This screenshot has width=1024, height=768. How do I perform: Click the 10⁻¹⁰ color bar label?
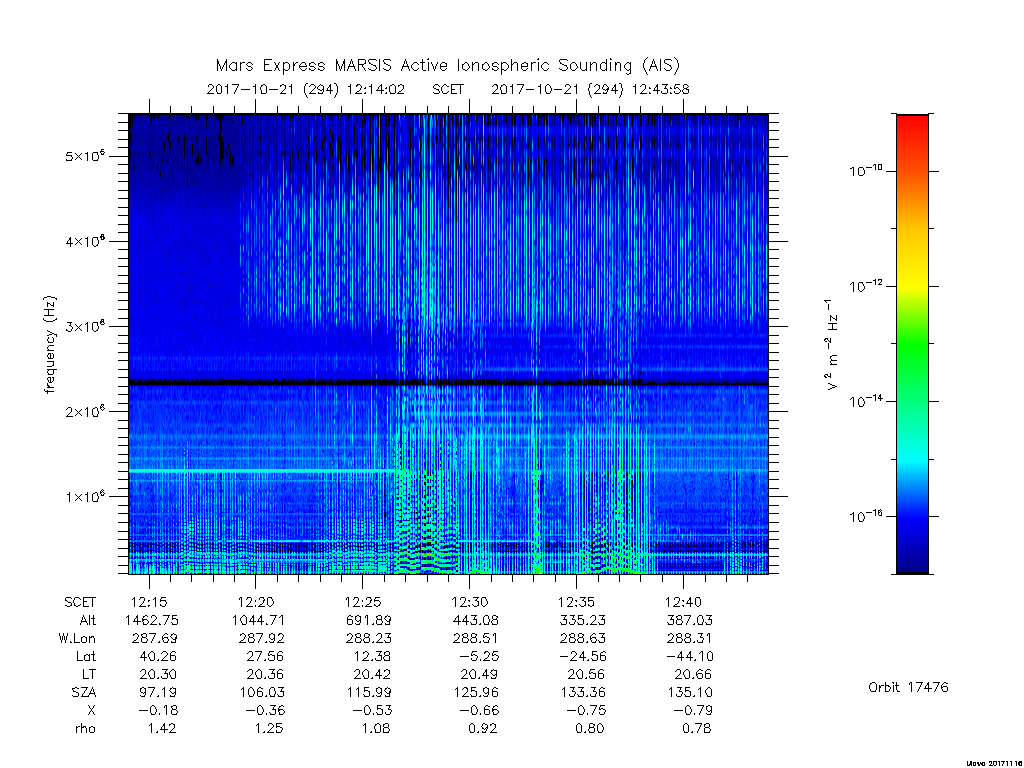(865, 171)
